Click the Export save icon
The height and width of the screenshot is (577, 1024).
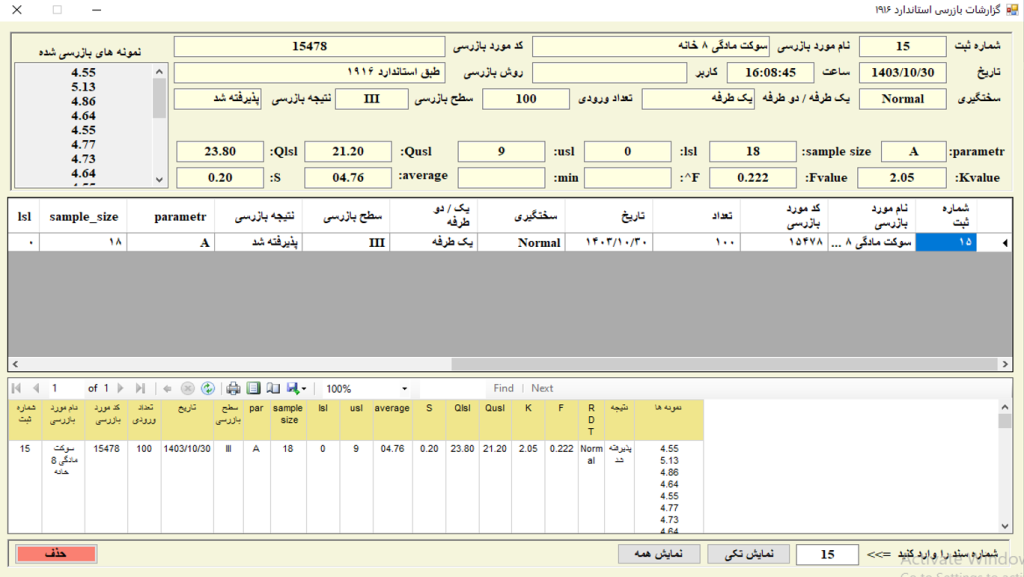click(x=292, y=388)
